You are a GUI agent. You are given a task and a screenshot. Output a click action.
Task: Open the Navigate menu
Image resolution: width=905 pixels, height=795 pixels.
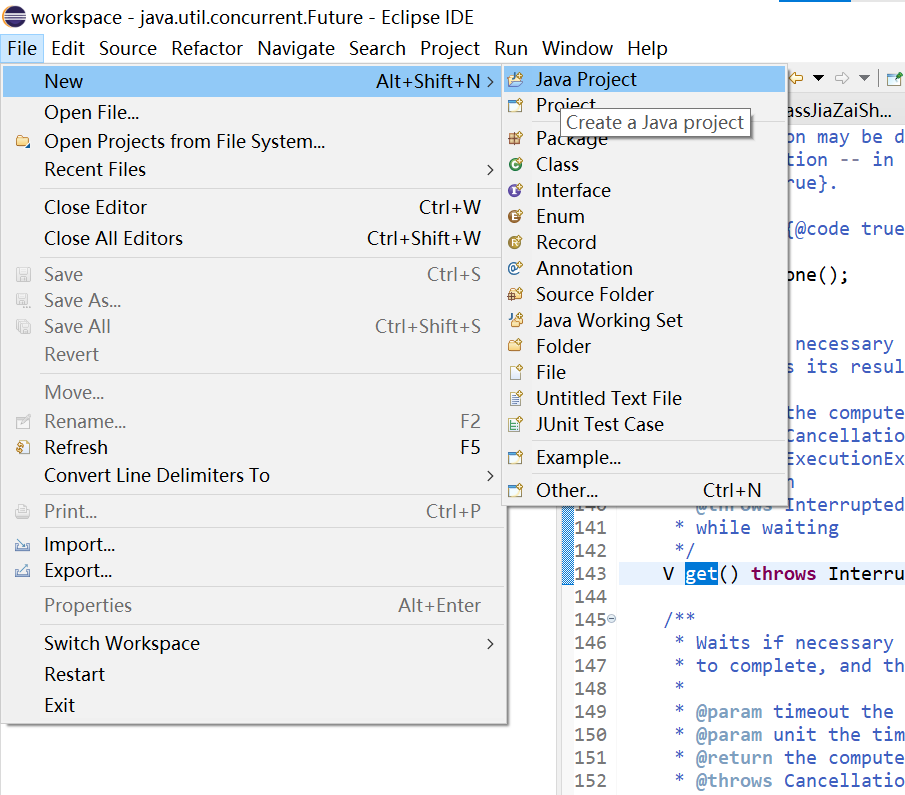pos(296,48)
